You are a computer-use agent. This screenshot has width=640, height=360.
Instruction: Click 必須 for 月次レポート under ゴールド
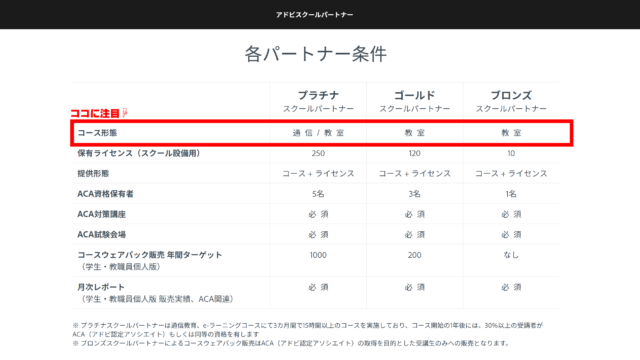[x=415, y=287]
